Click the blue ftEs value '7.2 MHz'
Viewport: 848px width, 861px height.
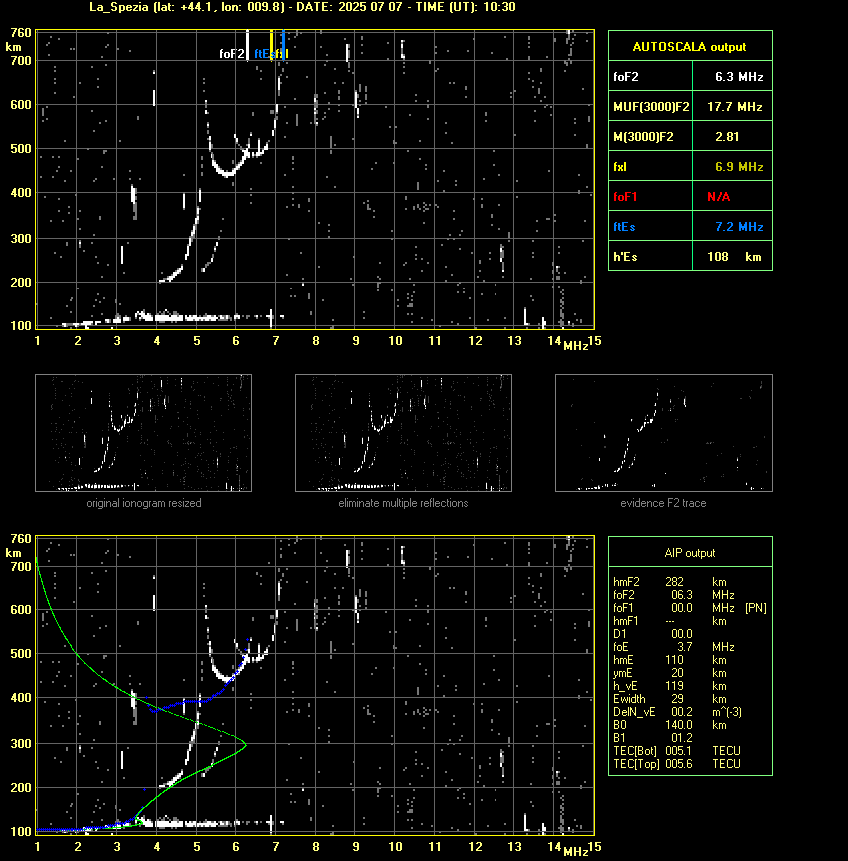click(739, 227)
